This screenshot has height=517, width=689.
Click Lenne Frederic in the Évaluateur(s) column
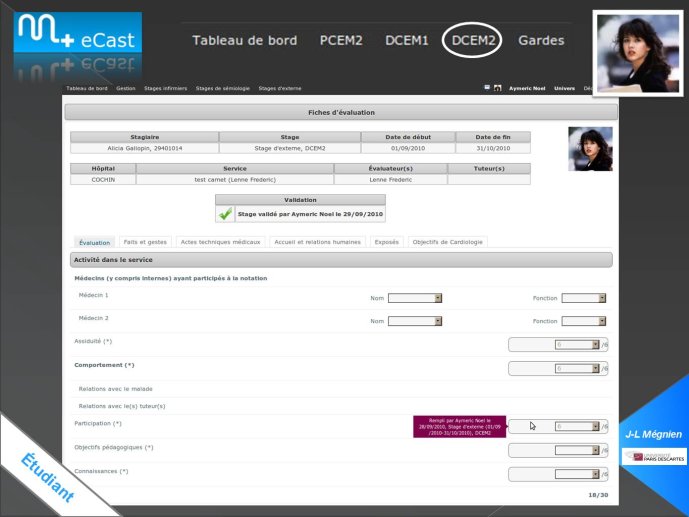pyautogui.click(x=391, y=180)
